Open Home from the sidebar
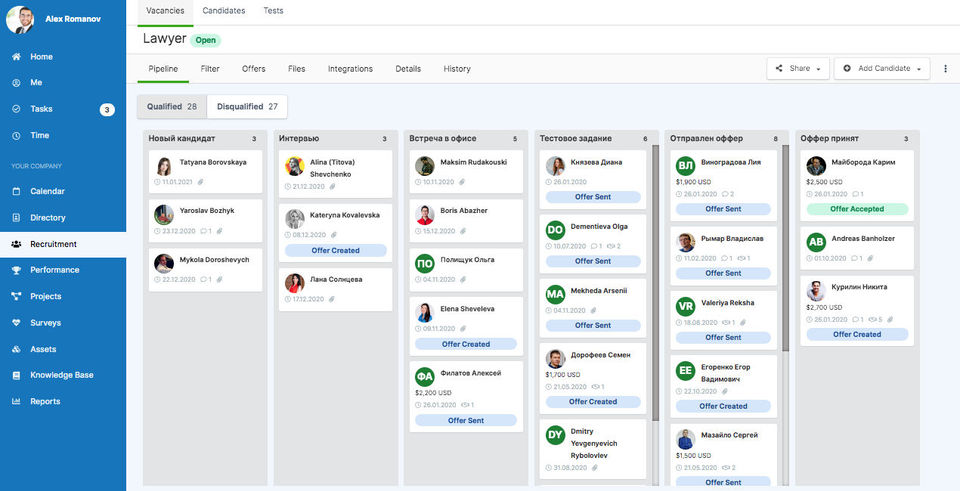This screenshot has height=491, width=960. click(x=41, y=56)
